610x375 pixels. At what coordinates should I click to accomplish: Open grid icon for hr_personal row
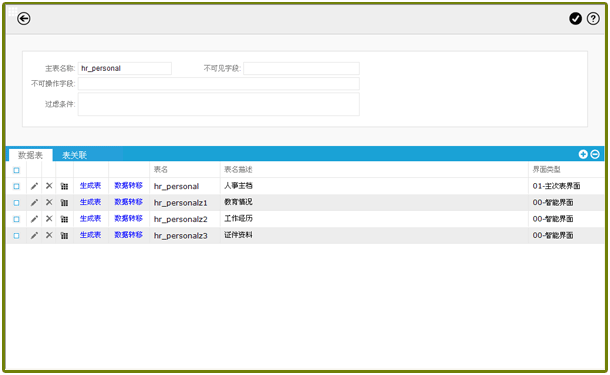point(65,186)
